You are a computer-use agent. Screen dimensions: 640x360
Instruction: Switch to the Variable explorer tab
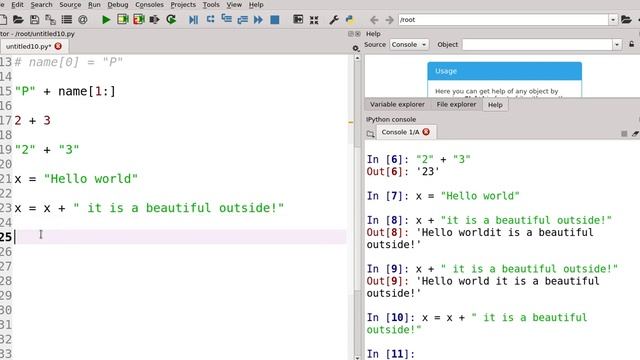pos(397,104)
